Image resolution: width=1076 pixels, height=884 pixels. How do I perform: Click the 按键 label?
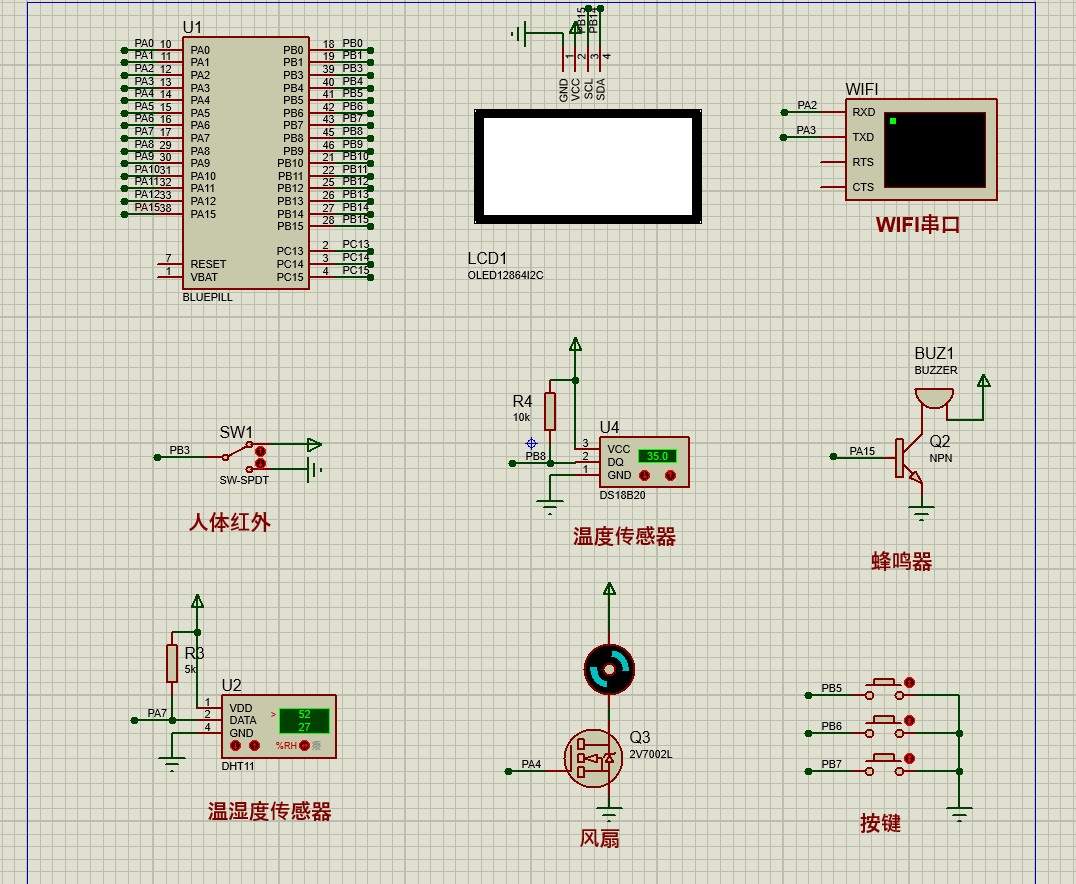880,823
